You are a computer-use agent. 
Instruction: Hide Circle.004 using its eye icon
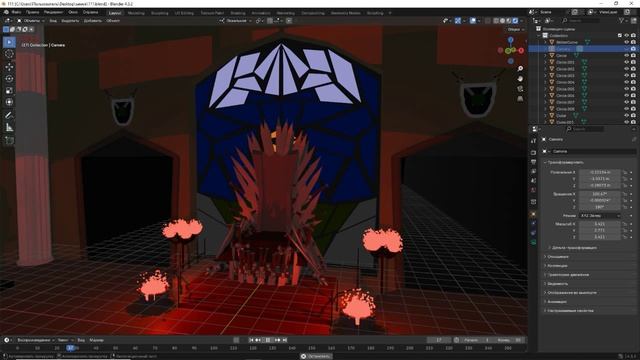627,82
